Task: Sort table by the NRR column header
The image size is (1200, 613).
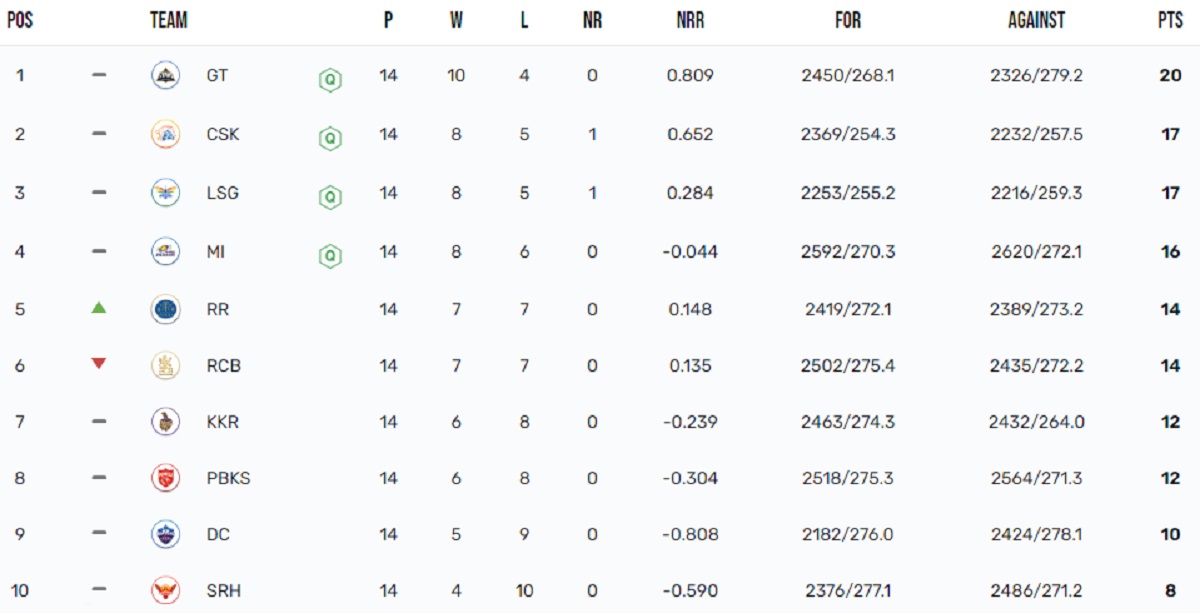Action: point(690,20)
